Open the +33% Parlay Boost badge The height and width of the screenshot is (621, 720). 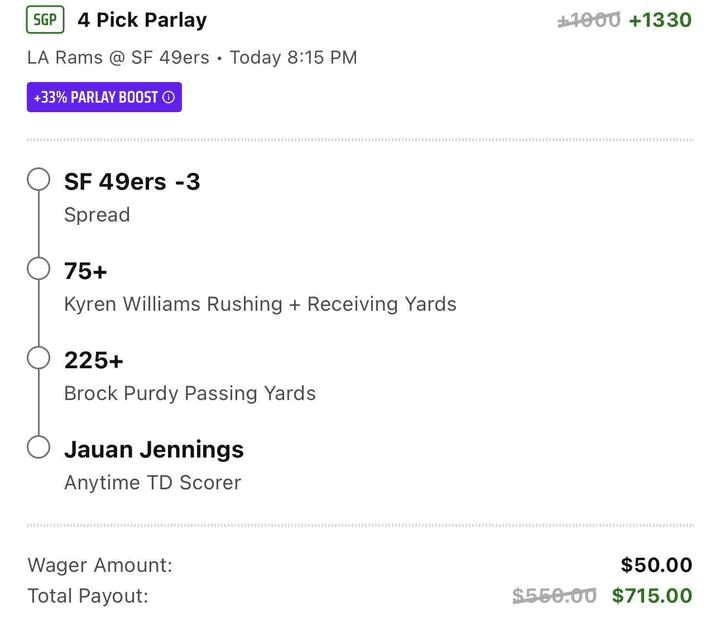104,98
